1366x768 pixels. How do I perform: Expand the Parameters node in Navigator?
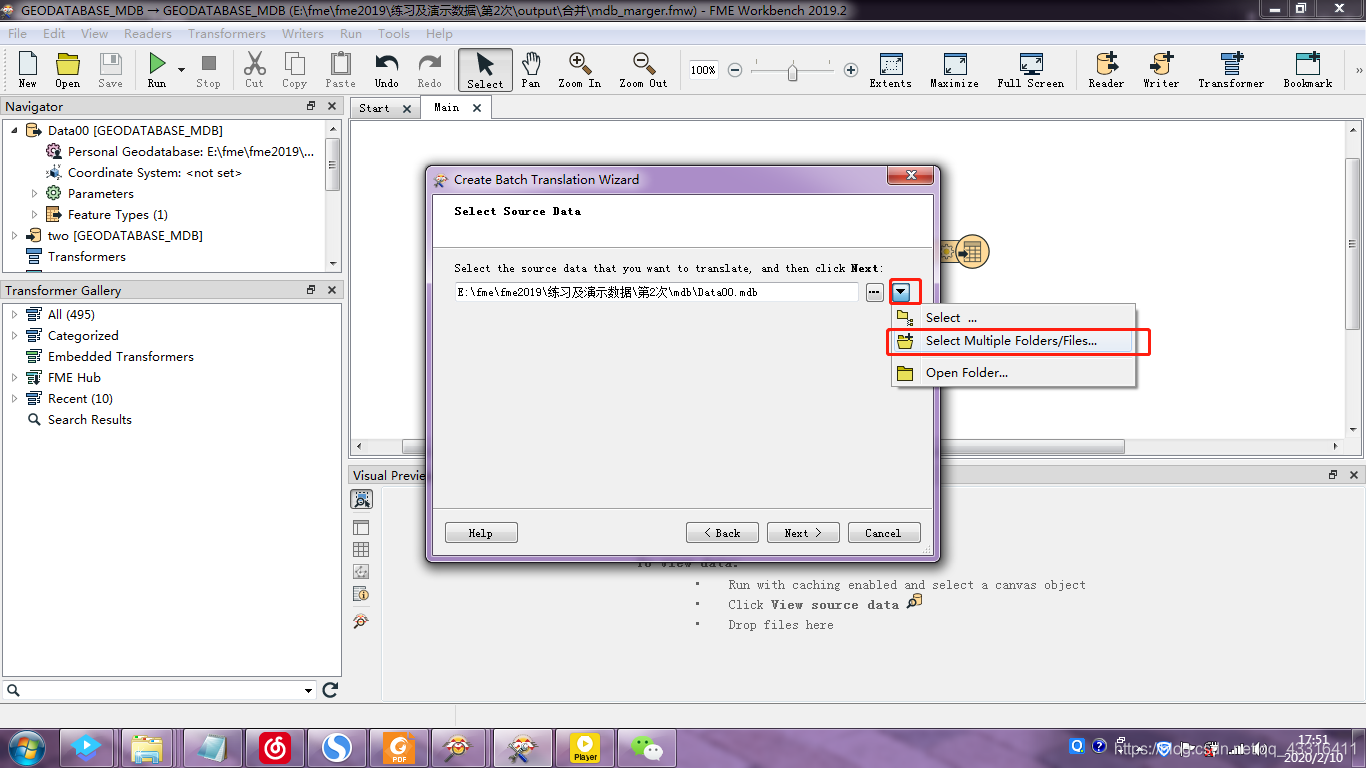click(x=34, y=193)
